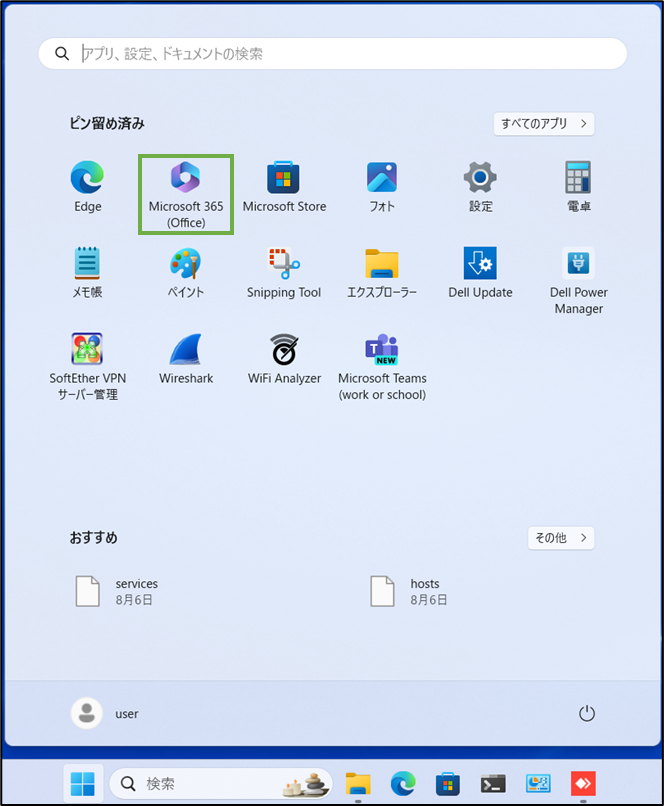Open Microsoft Store from pinned apps
664x806 pixels.
click(284, 187)
